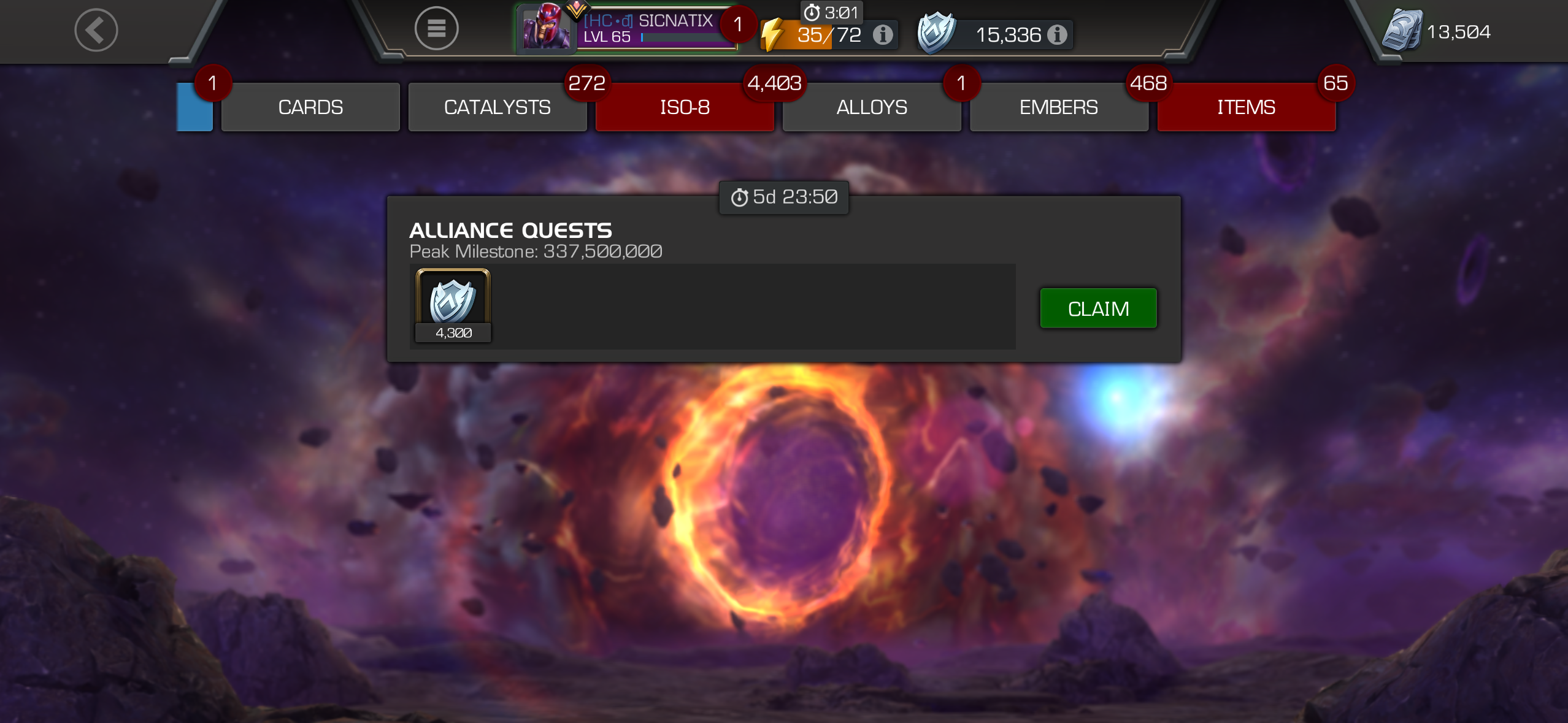Tap the 4,300 loyalty reward item
1568x723 pixels.
(453, 305)
